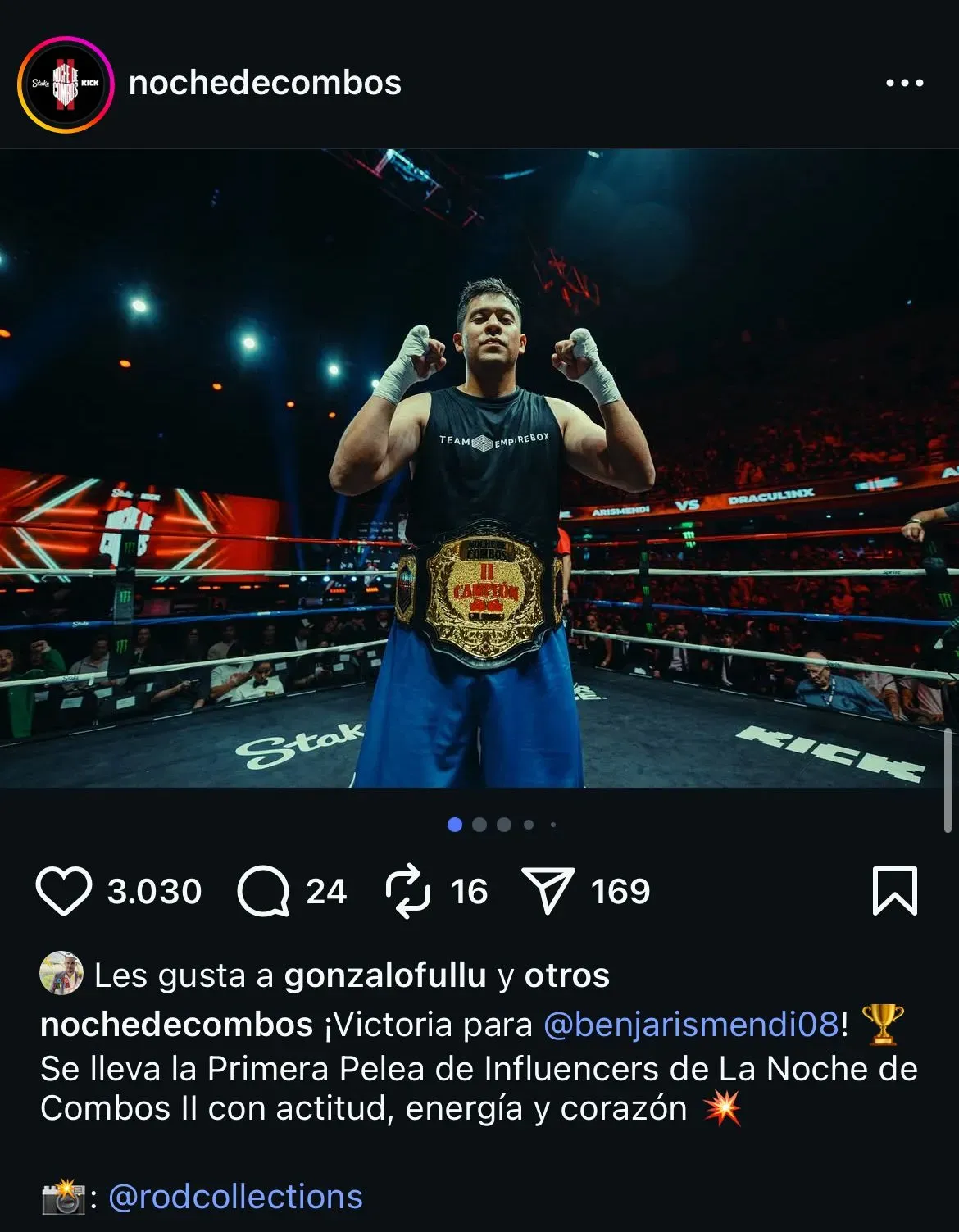Tap gonzalofullu small avatar next to likes

(61, 974)
